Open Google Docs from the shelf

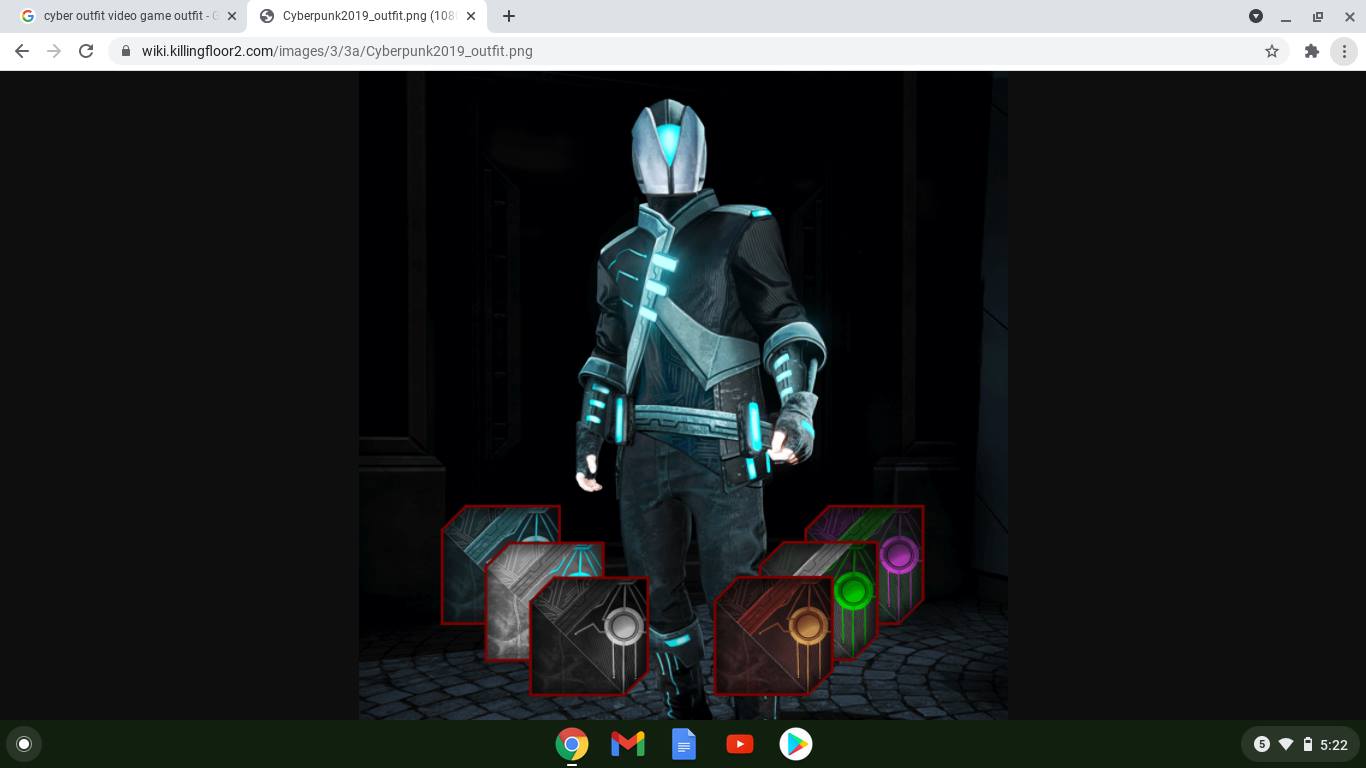(684, 744)
